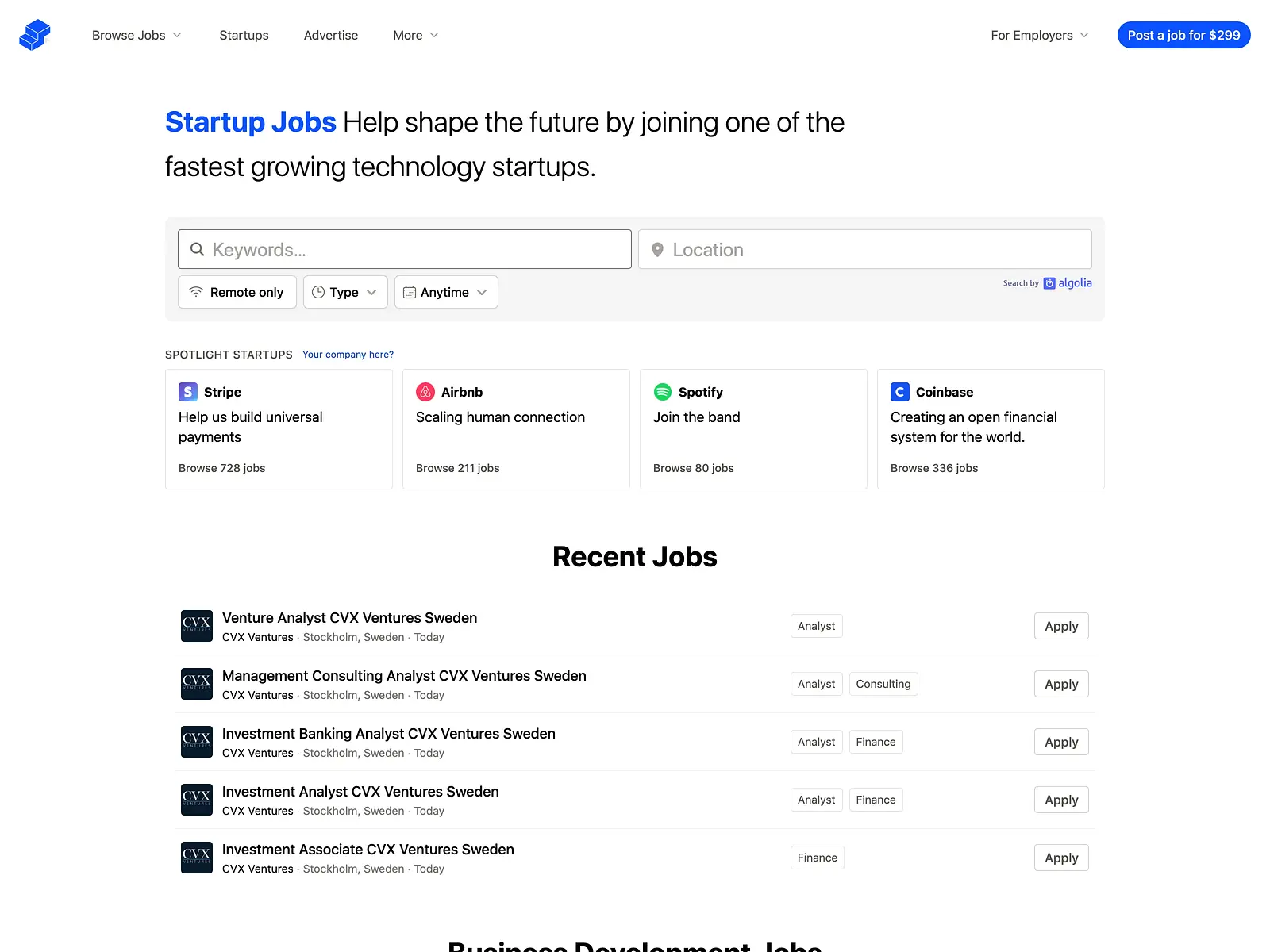Click CVX logo beside Investment Associate job
This screenshot has height=952, width=1270.
point(197,858)
